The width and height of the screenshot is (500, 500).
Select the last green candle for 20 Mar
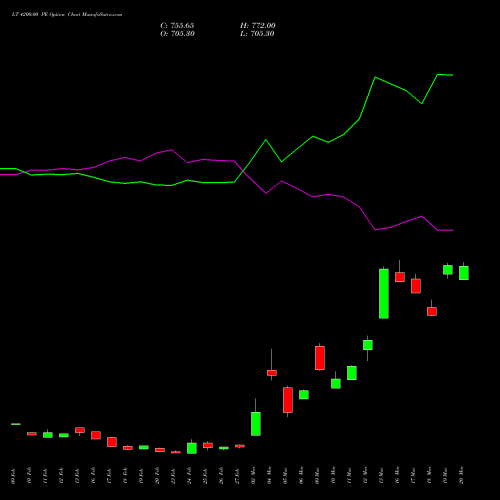tap(464, 273)
